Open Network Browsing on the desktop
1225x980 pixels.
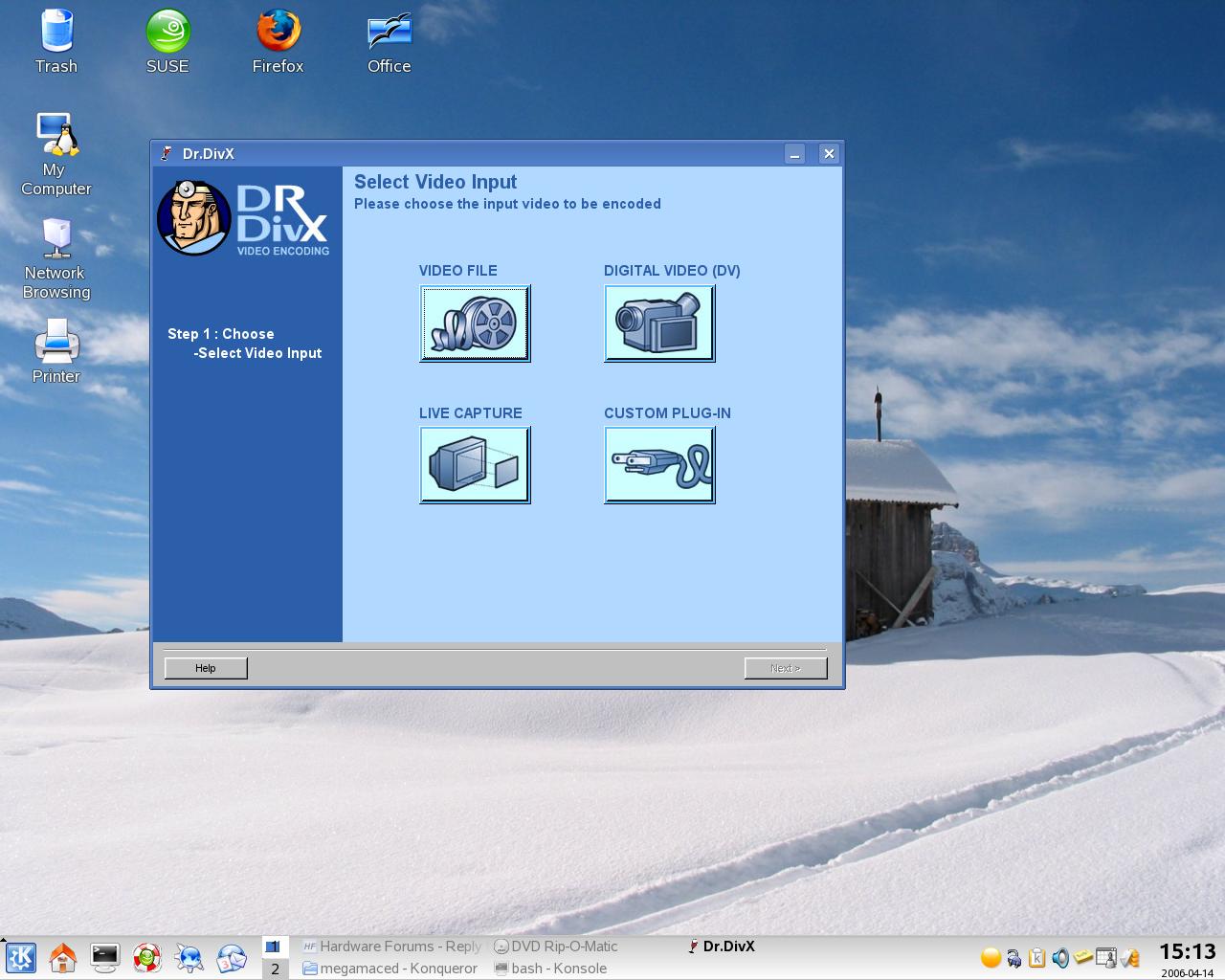(56, 258)
